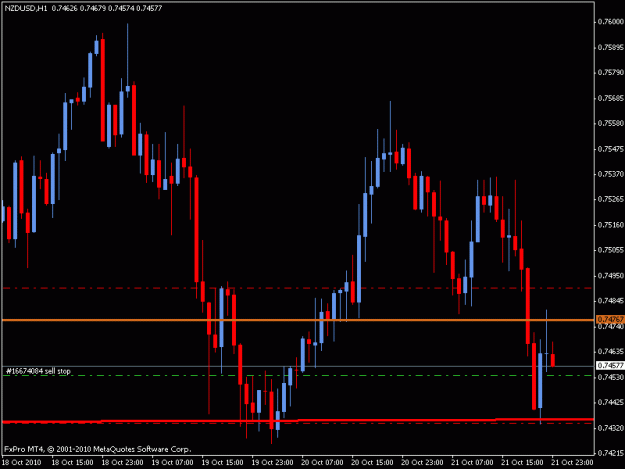Click the 0.75055 price scale value
The image size is (625, 469).
[610, 250]
